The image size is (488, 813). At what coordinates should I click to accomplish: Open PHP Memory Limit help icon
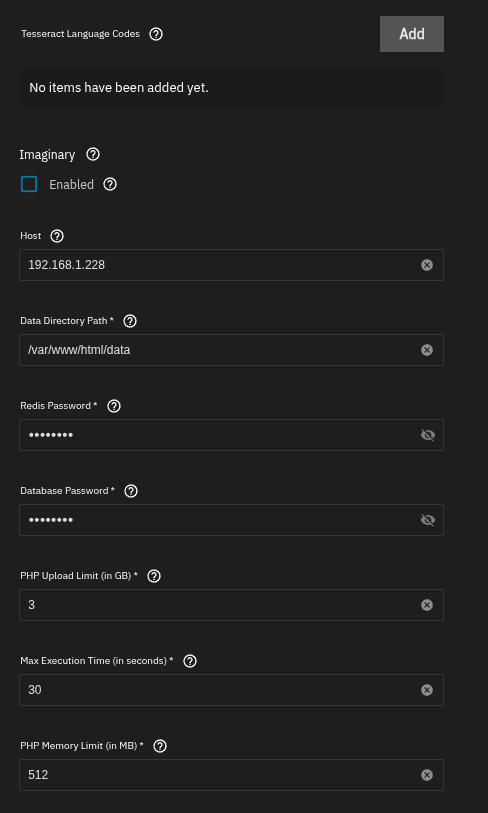tap(160, 746)
